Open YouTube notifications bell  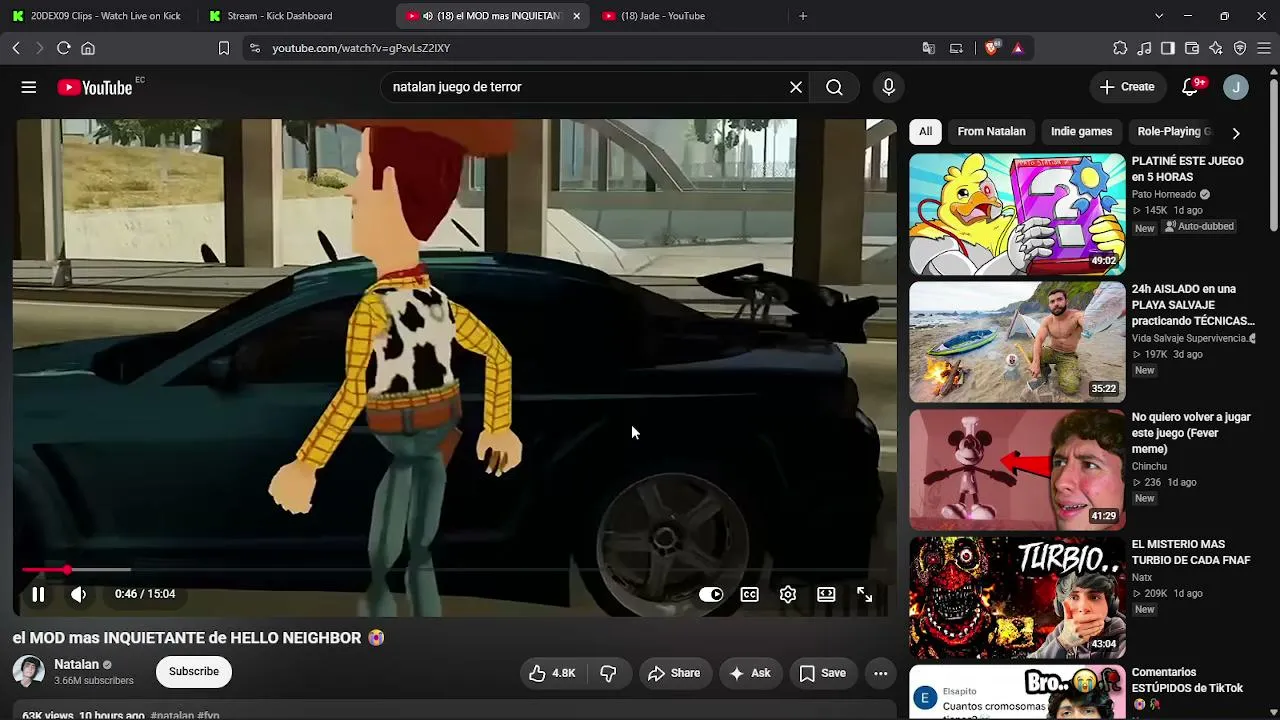pyautogui.click(x=1190, y=87)
